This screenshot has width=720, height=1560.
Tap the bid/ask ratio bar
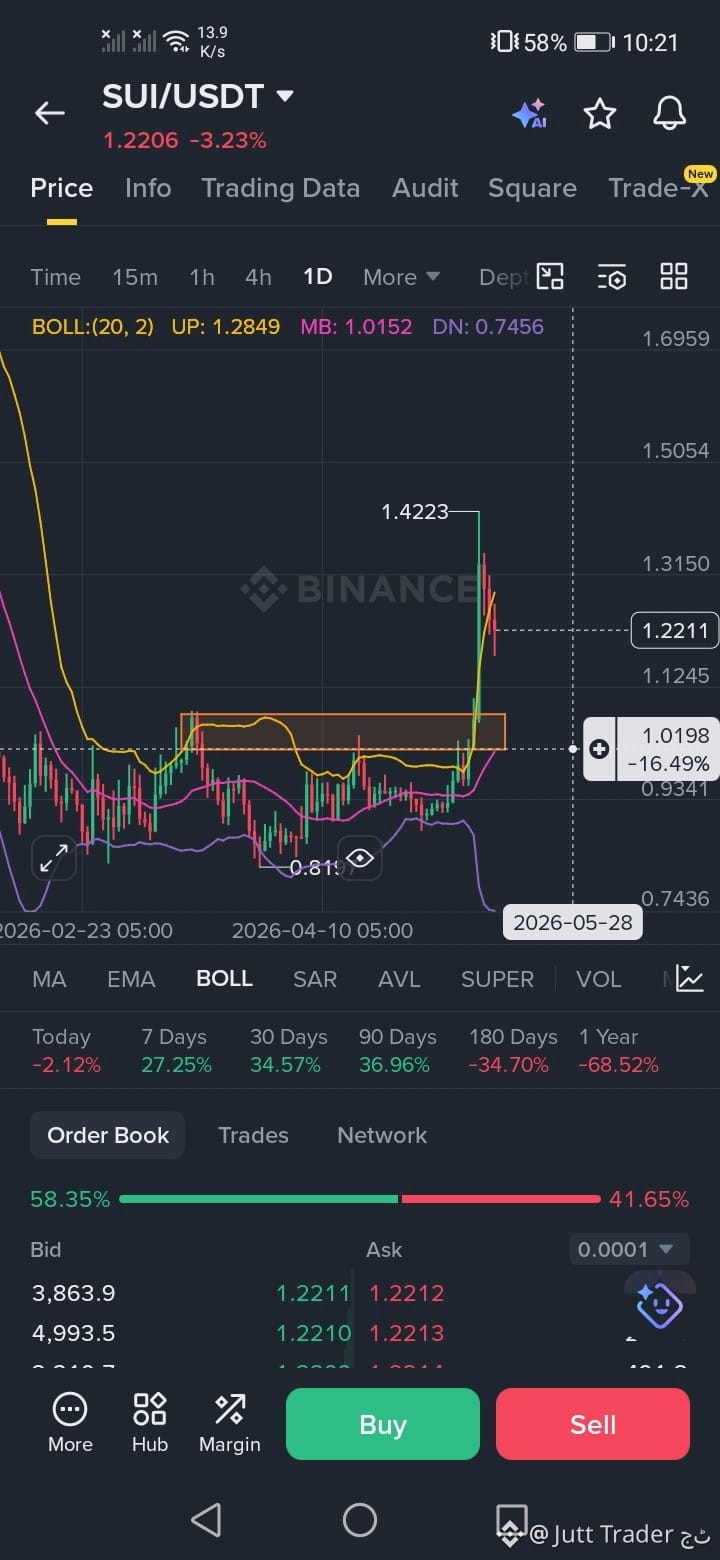[360, 1199]
